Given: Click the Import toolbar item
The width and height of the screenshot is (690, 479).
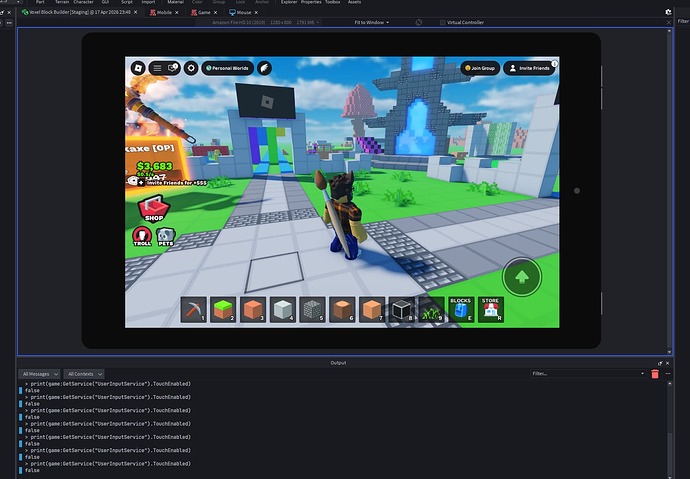Looking at the screenshot, I should click(x=148, y=2).
